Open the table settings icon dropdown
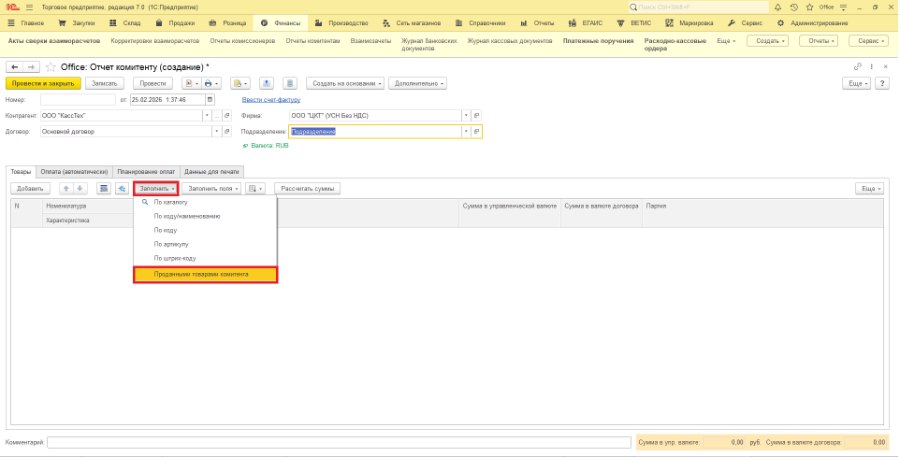The height and width of the screenshot is (457, 900). coord(255,188)
